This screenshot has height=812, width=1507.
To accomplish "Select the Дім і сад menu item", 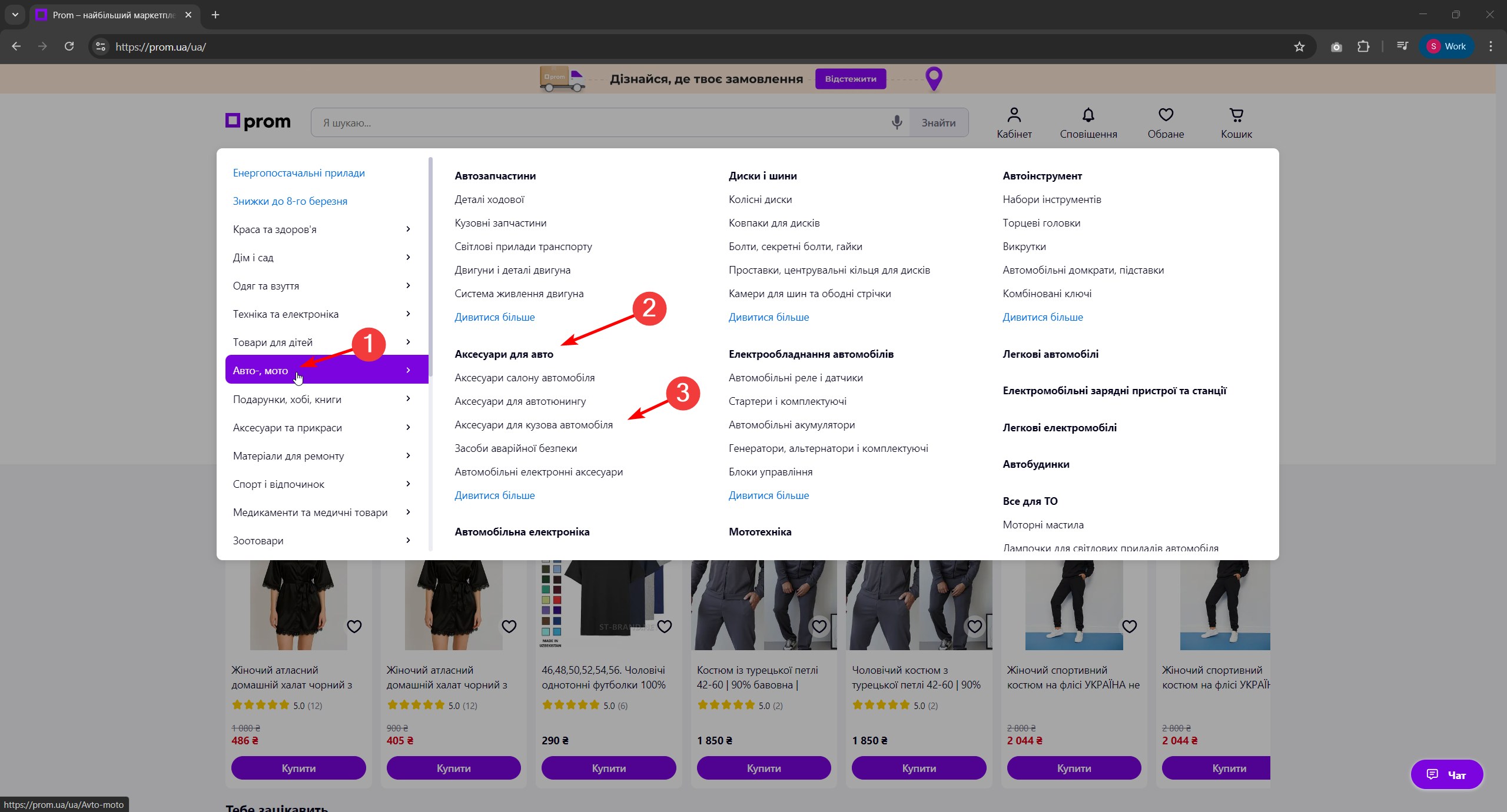I will 253,258.
